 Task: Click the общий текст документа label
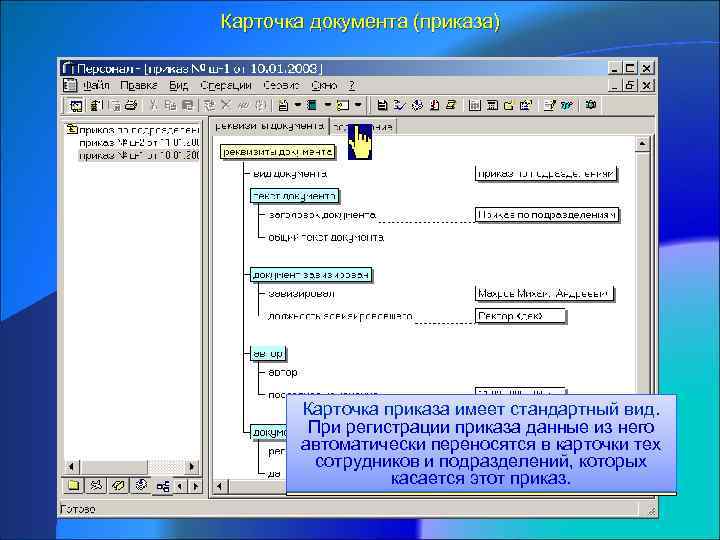point(326,237)
